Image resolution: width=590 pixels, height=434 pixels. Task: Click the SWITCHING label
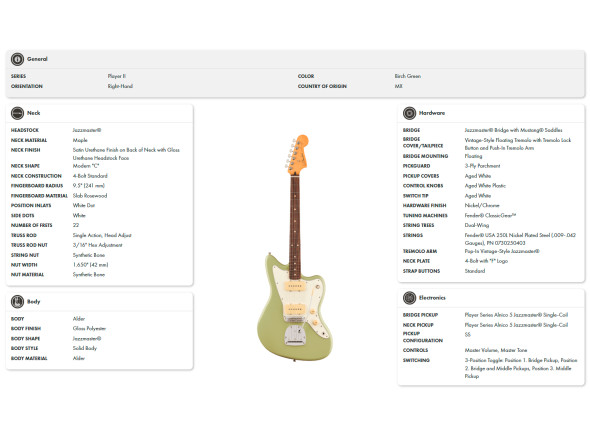point(416,360)
